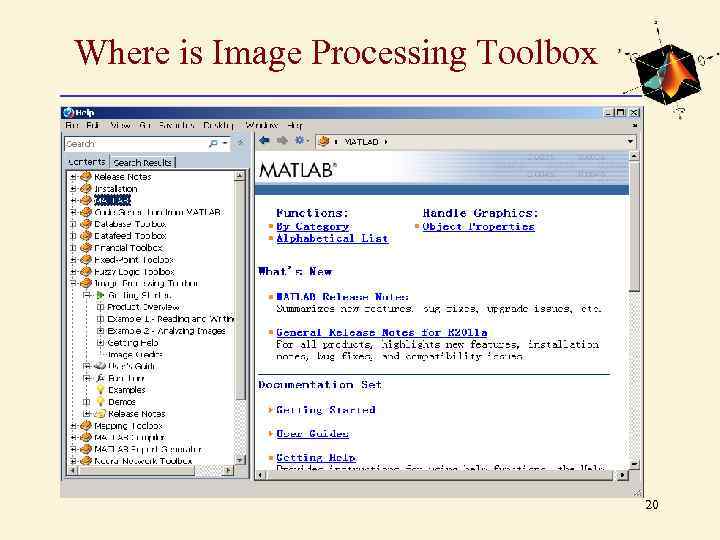
Task: Click the Datafeed Toolbox book icon
Action: click(86, 236)
